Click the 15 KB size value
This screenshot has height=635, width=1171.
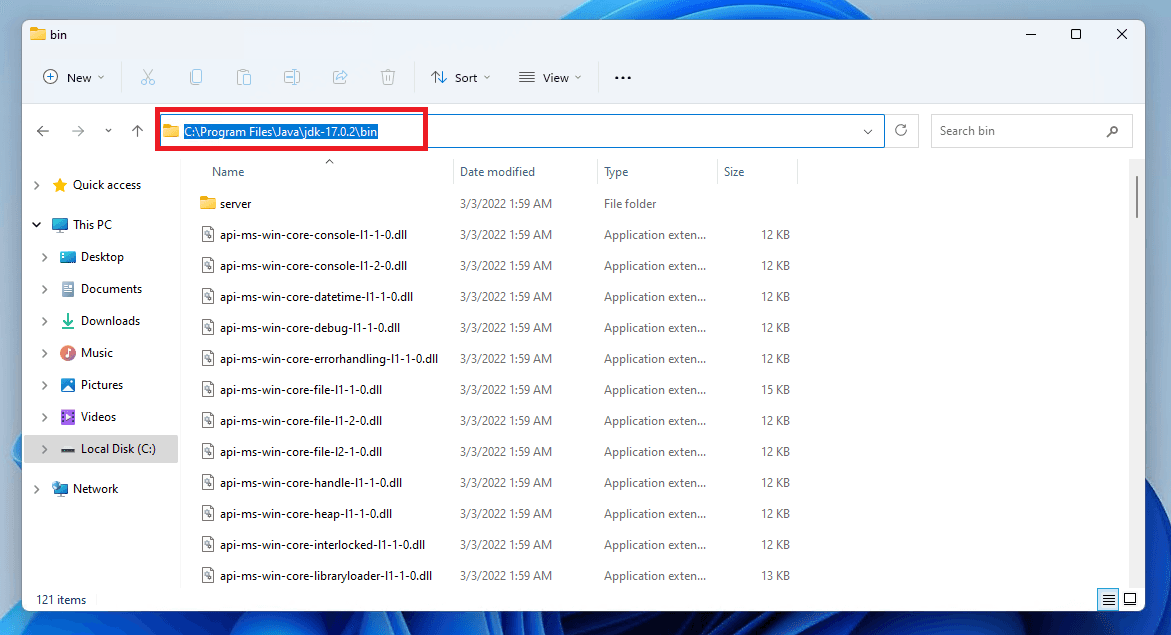[x=775, y=390]
